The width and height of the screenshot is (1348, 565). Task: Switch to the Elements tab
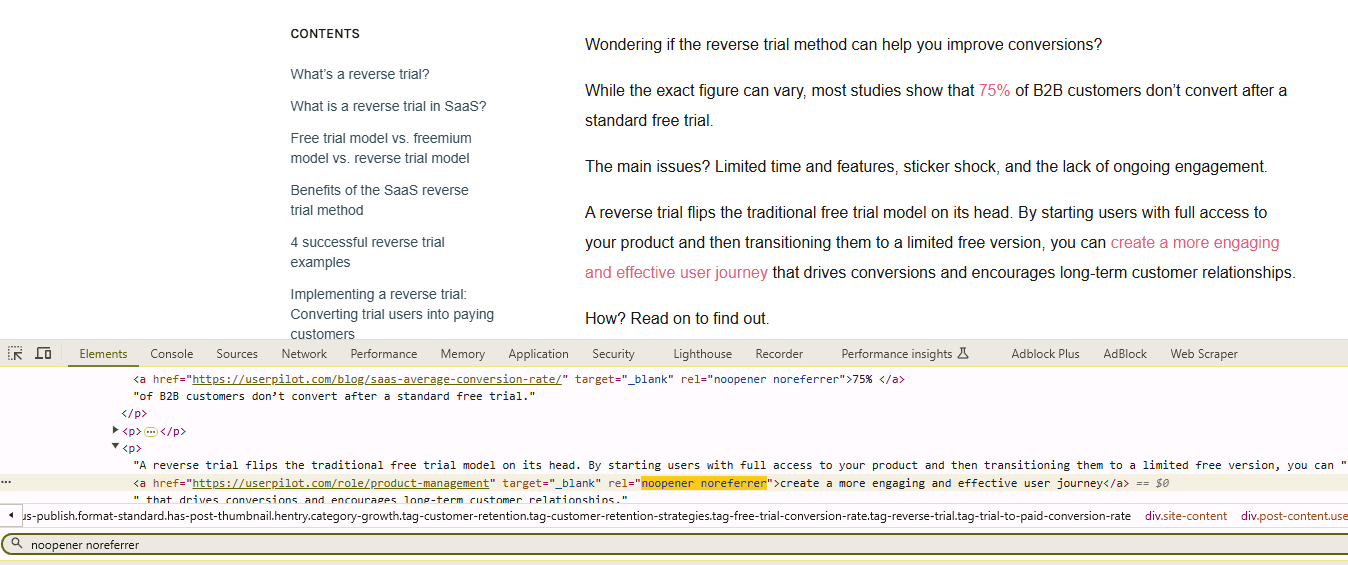tap(103, 354)
